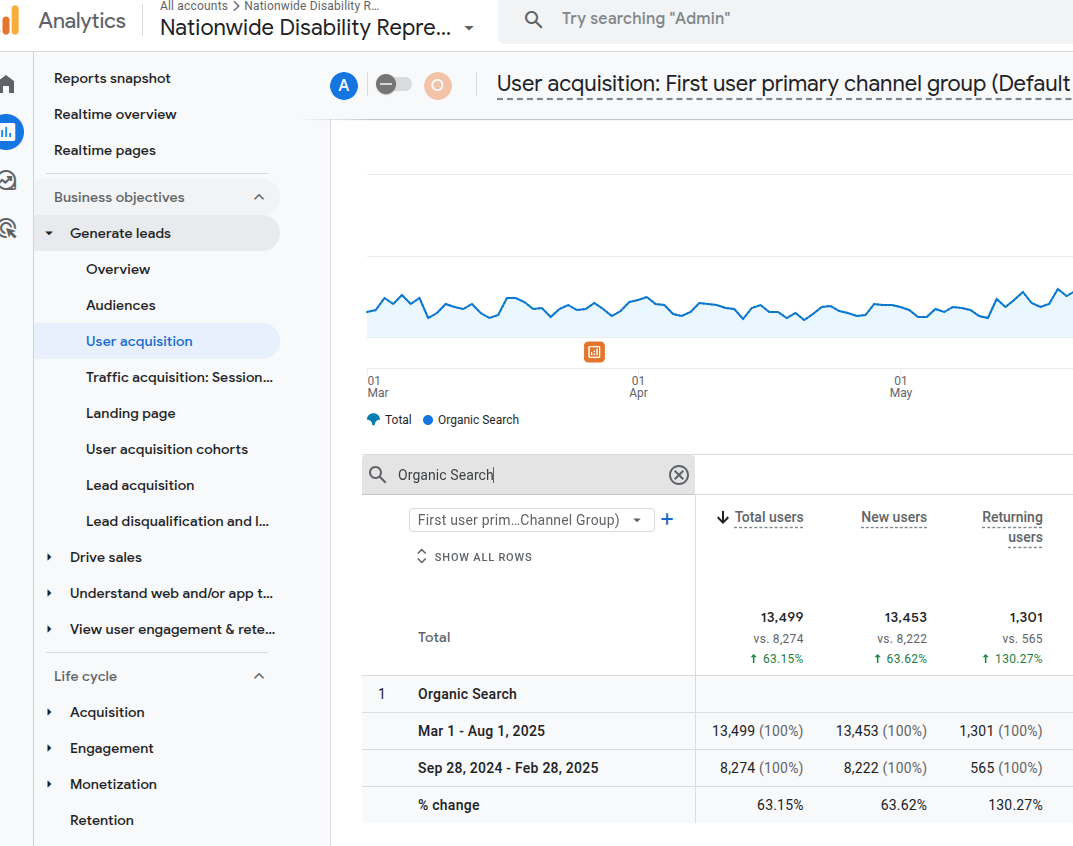The width and height of the screenshot is (1073, 846).
Task: Clear the Organic Search filter text
Action: [678, 475]
